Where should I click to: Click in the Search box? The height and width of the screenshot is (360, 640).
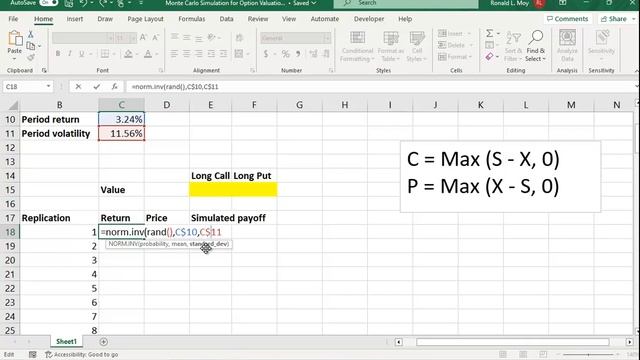(406, 3)
